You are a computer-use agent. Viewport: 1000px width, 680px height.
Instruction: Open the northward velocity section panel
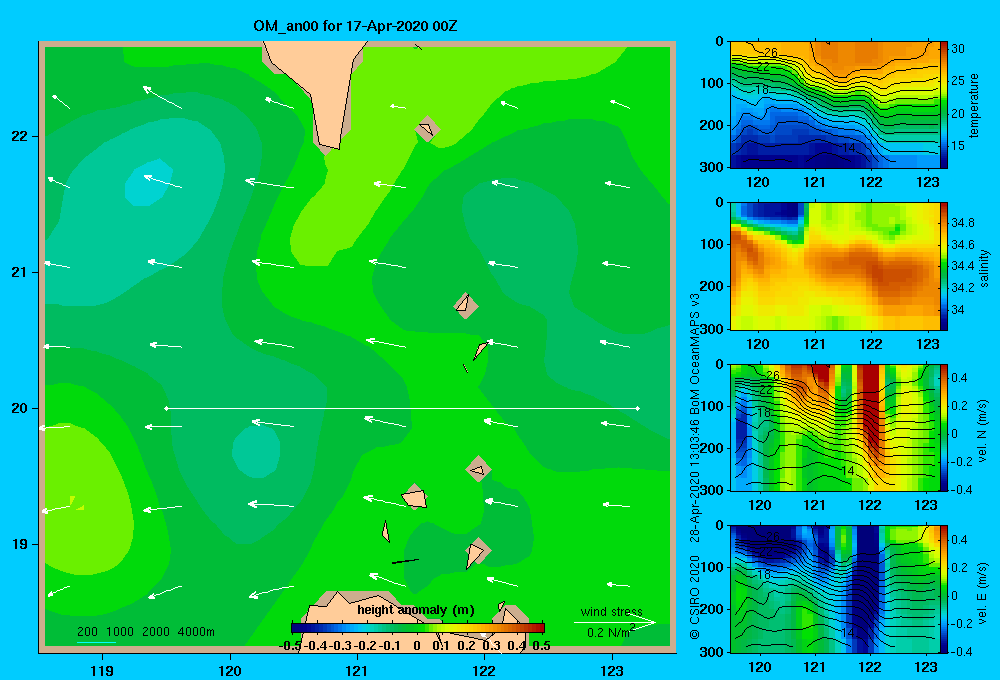[x=834, y=427]
